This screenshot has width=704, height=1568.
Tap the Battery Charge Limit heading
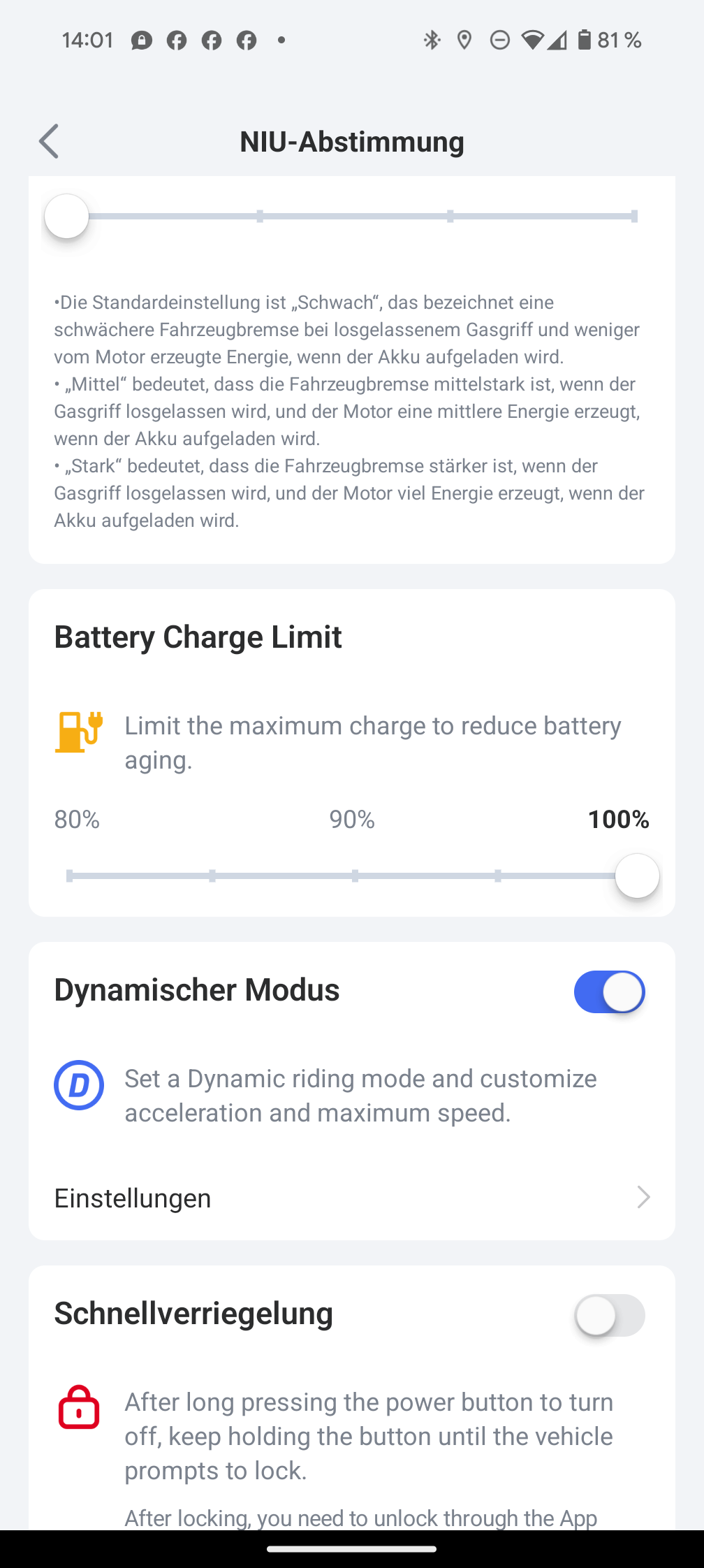(198, 637)
